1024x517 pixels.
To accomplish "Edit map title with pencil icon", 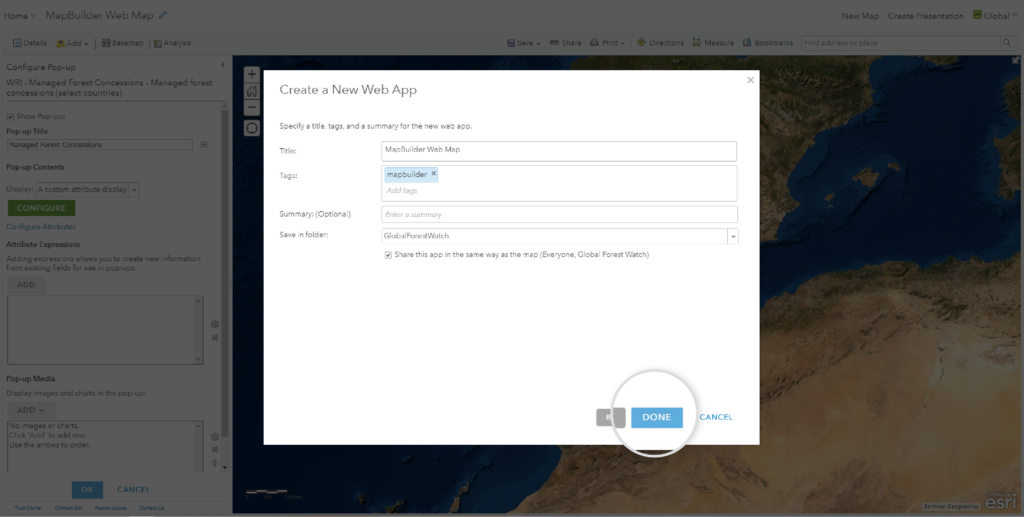I will click(163, 15).
